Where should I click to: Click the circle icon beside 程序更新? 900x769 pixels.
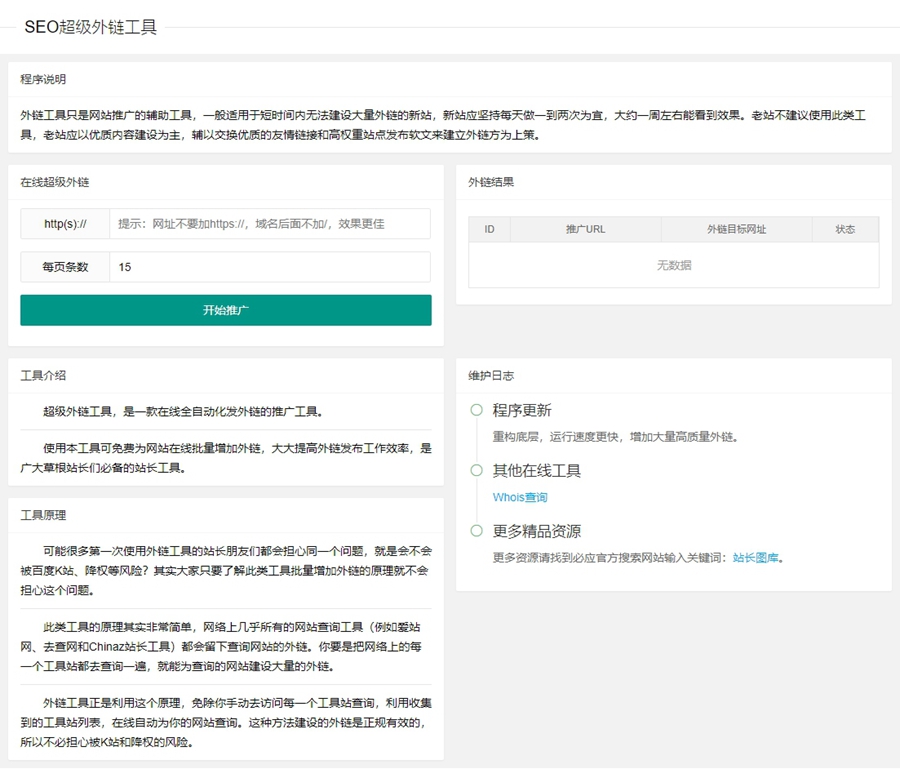point(476,410)
